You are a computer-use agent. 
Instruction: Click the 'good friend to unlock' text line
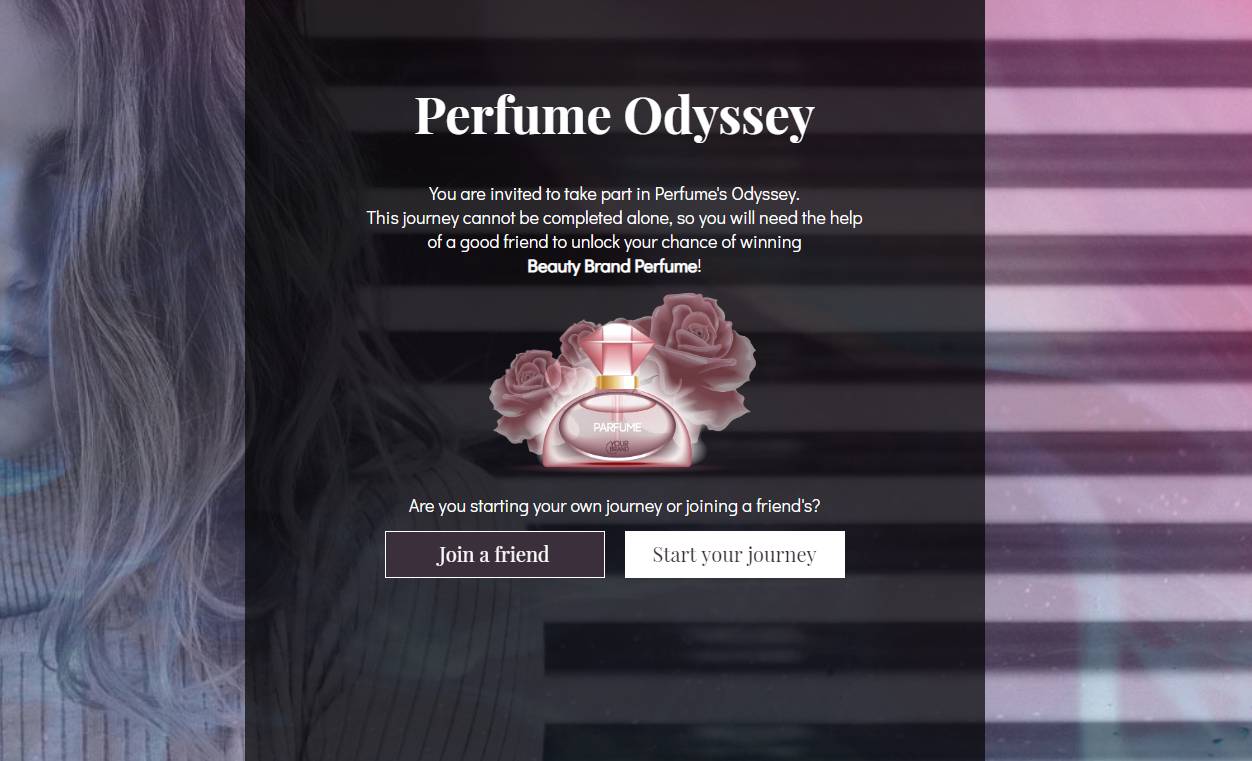[x=614, y=242]
